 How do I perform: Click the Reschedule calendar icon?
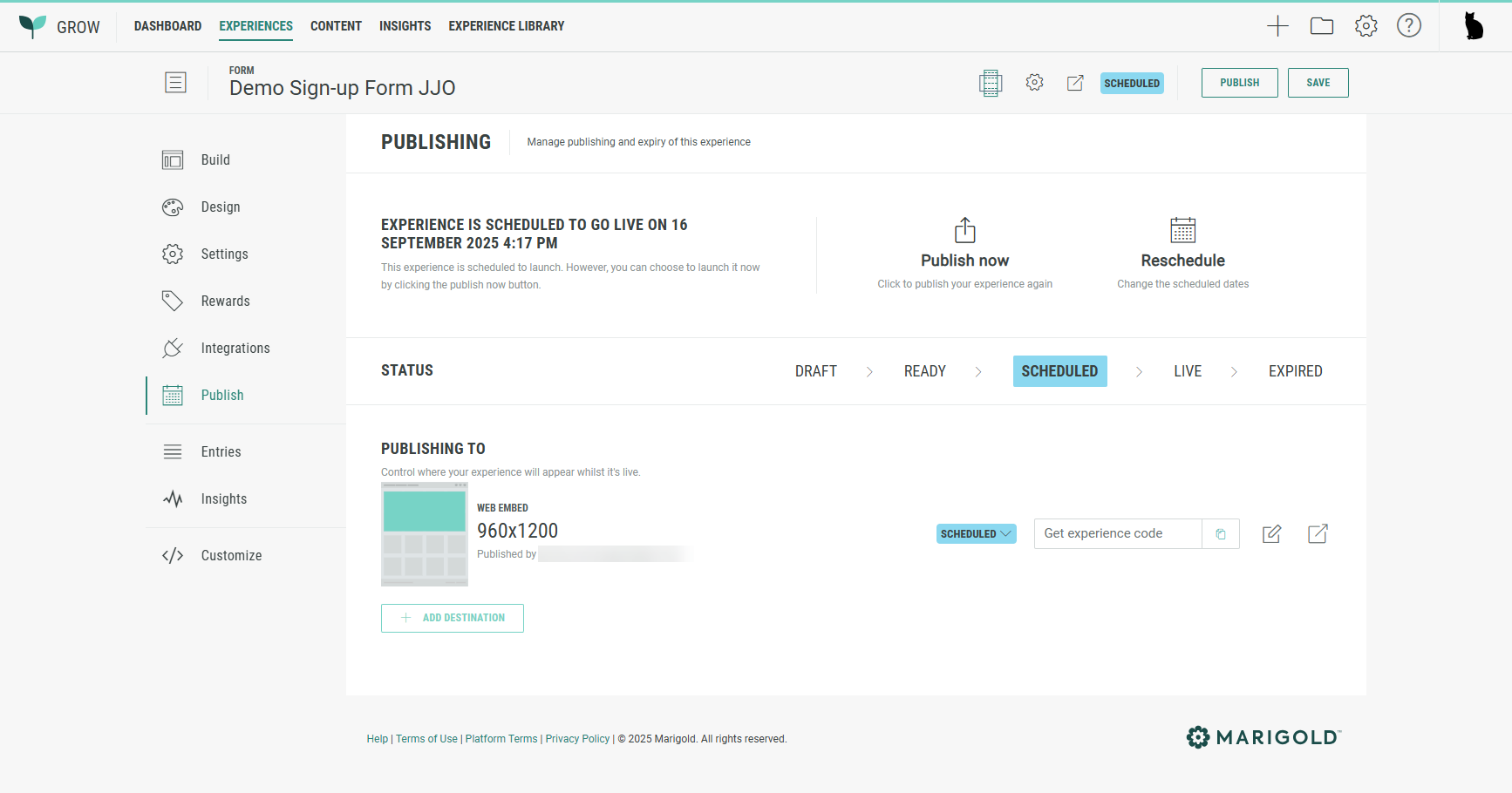(x=1182, y=231)
